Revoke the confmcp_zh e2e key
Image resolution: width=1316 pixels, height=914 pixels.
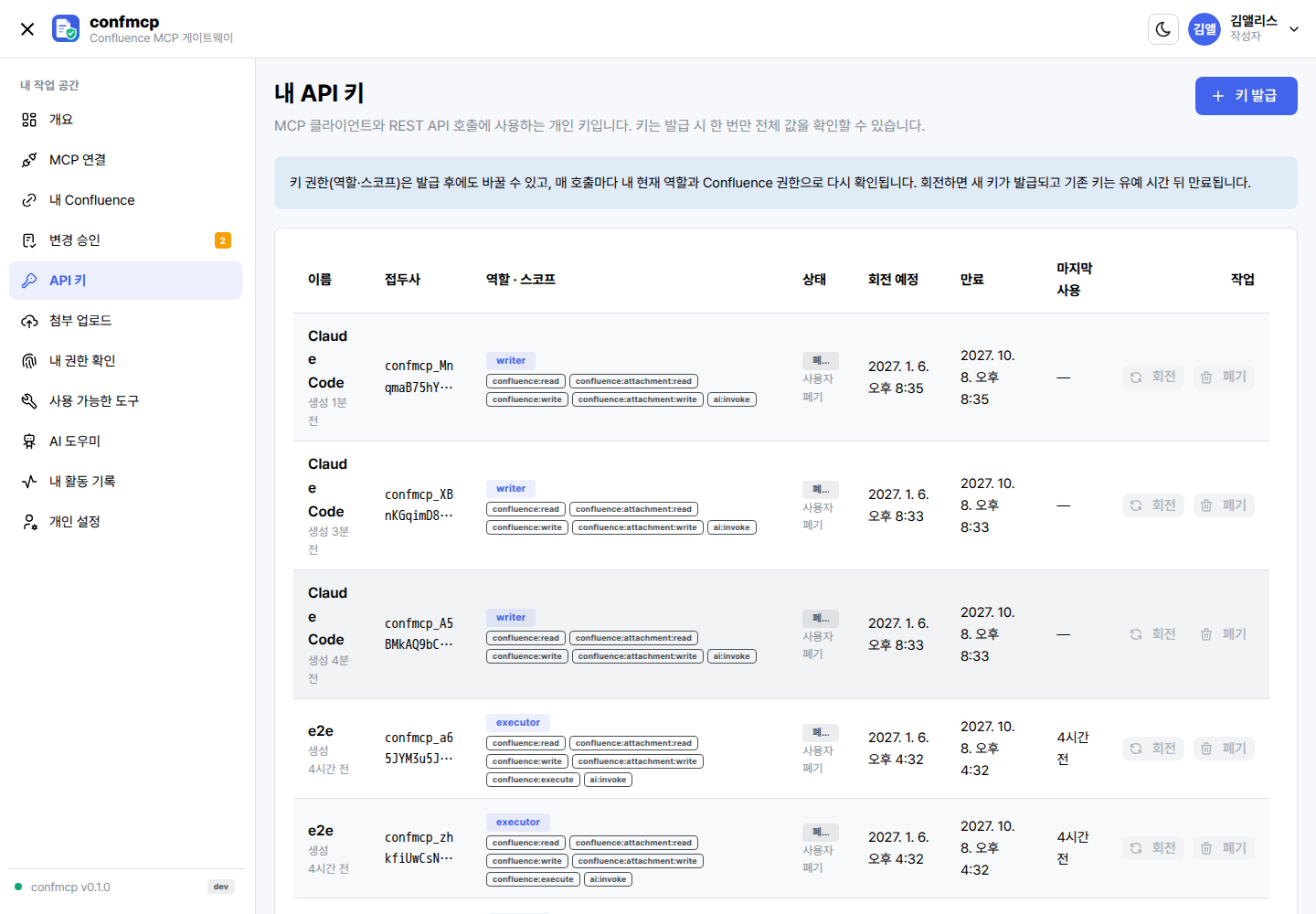(1224, 848)
